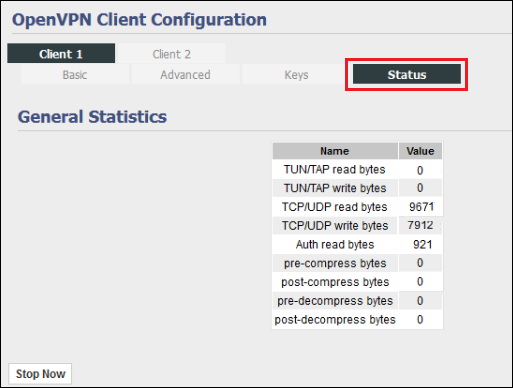Image resolution: width=513 pixels, height=388 pixels.
Task: Click the 0 value for post-compress bytes
Action: 420,282
